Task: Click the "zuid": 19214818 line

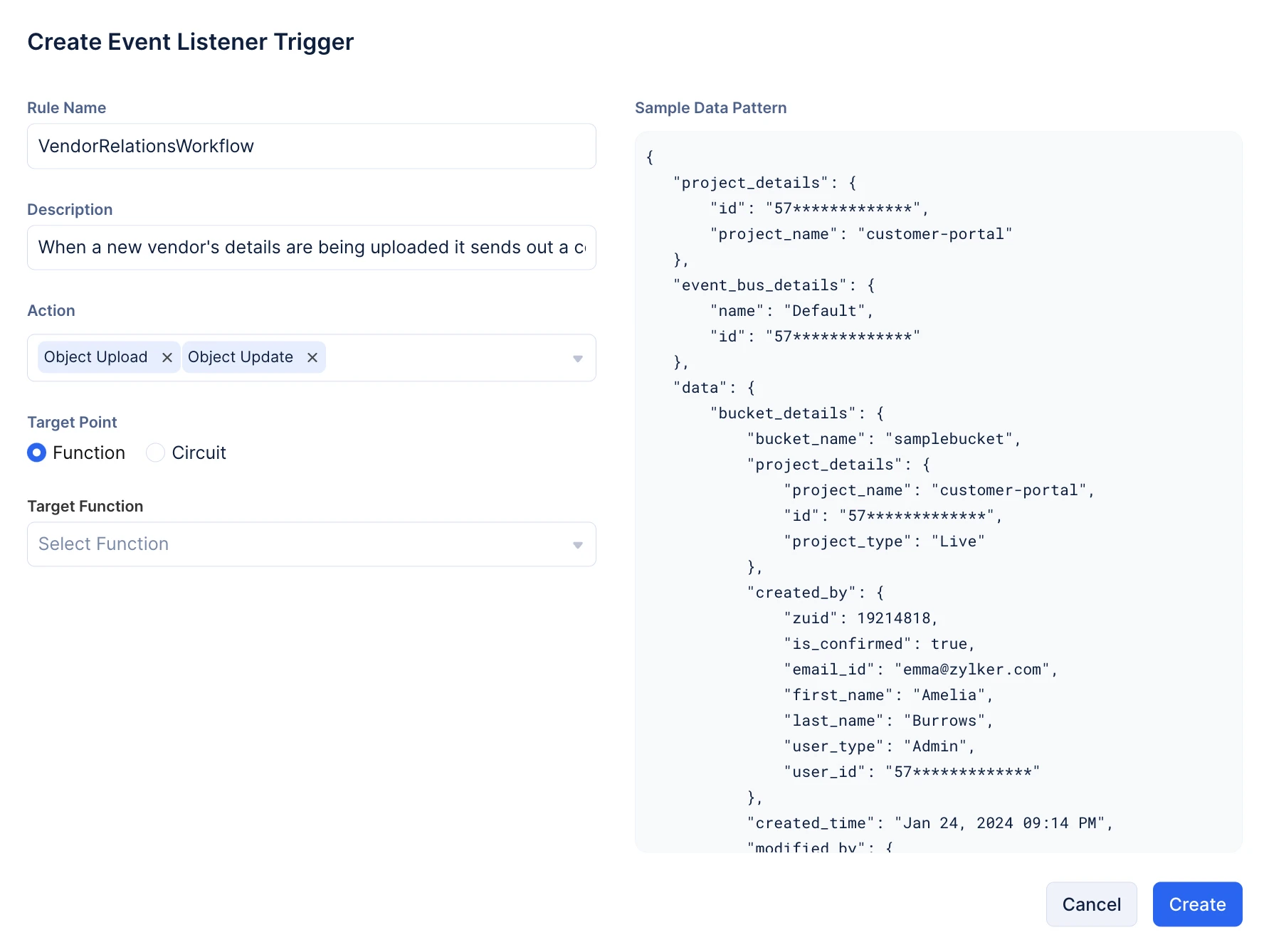Action: click(x=861, y=618)
